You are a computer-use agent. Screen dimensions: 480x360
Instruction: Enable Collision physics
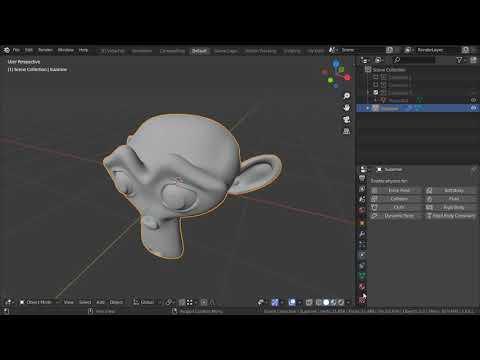pos(396,199)
